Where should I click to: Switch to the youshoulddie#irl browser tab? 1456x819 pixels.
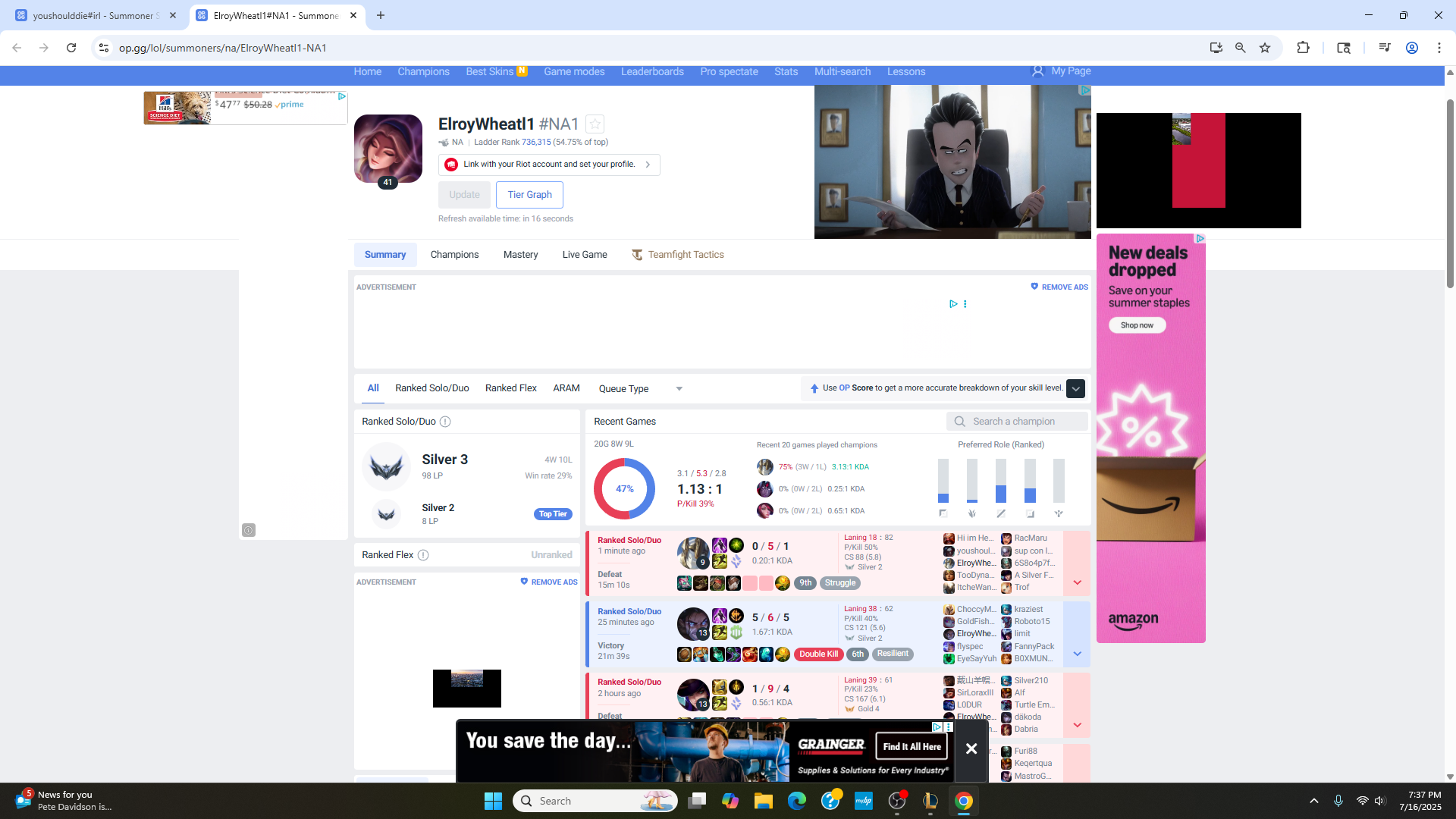(97, 15)
